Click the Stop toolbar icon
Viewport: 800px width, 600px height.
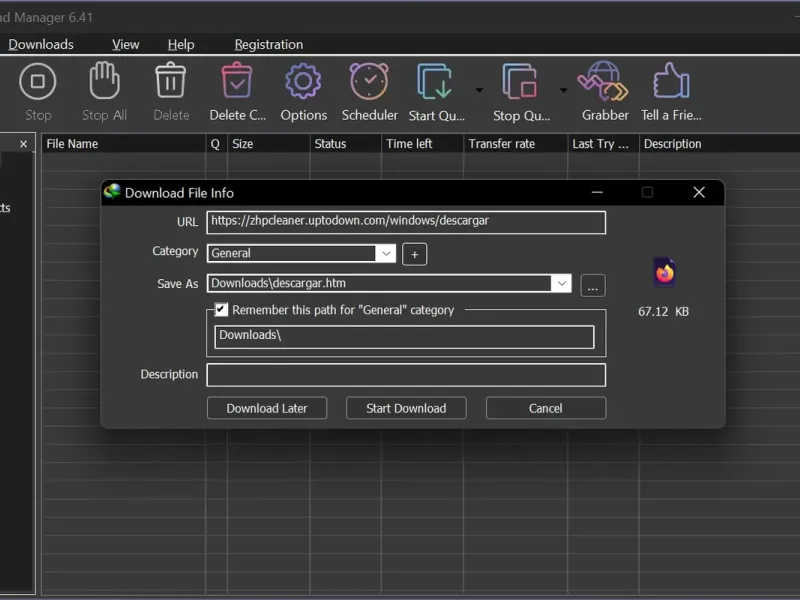pyautogui.click(x=38, y=82)
